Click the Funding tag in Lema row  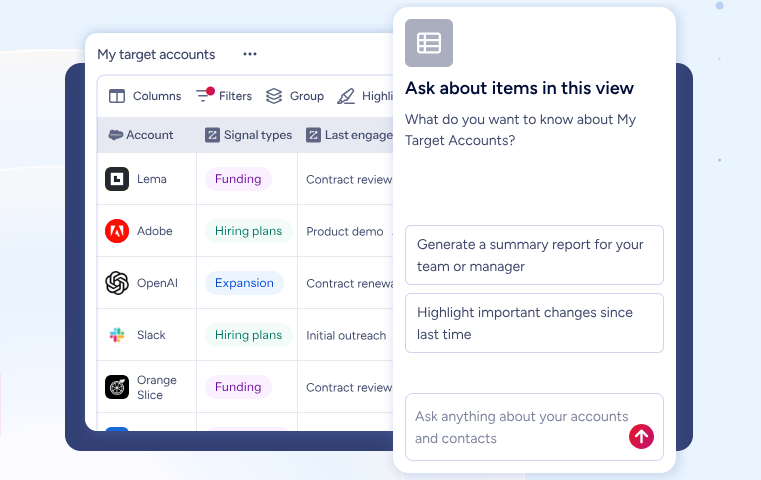click(x=238, y=179)
